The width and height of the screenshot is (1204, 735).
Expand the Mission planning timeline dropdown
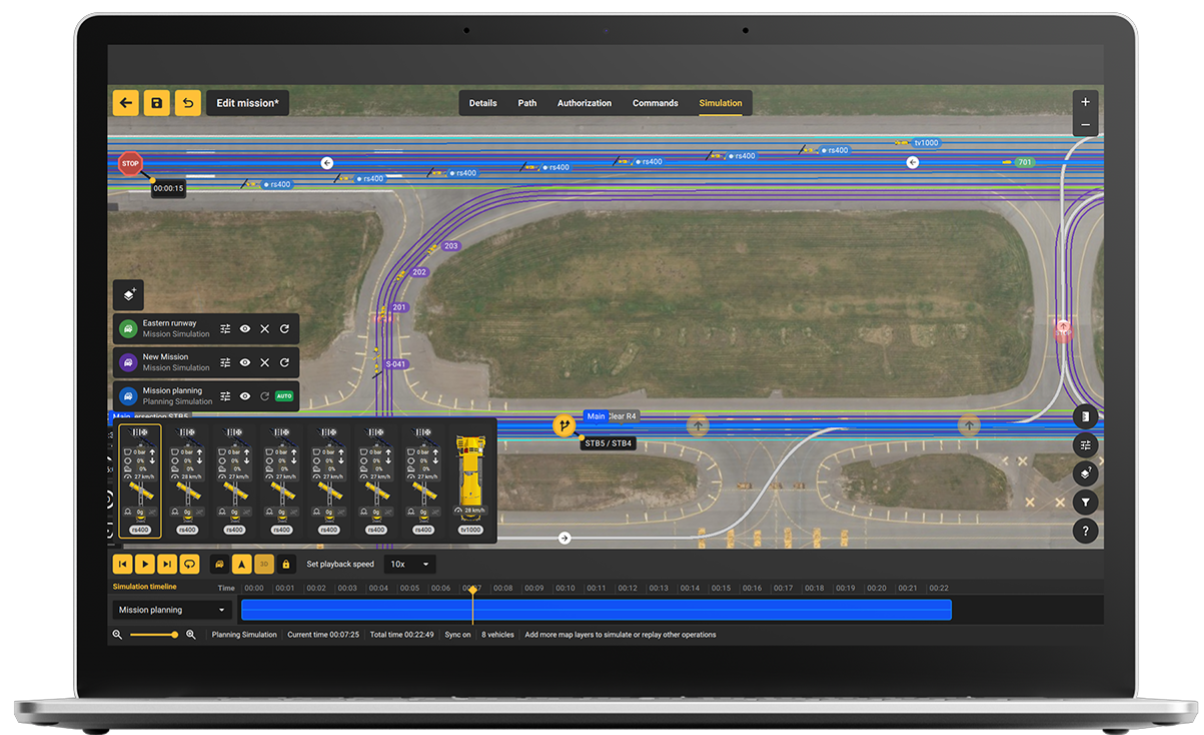(x=172, y=610)
